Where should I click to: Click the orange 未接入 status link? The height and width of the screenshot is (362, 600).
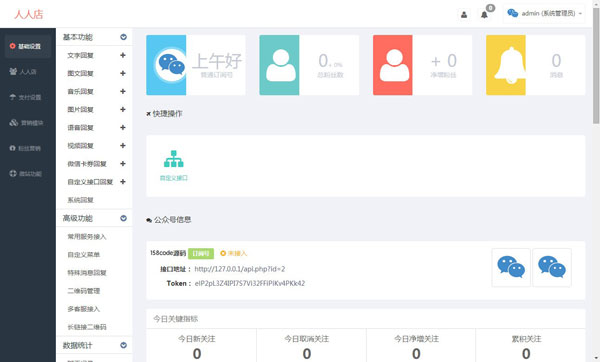point(234,253)
